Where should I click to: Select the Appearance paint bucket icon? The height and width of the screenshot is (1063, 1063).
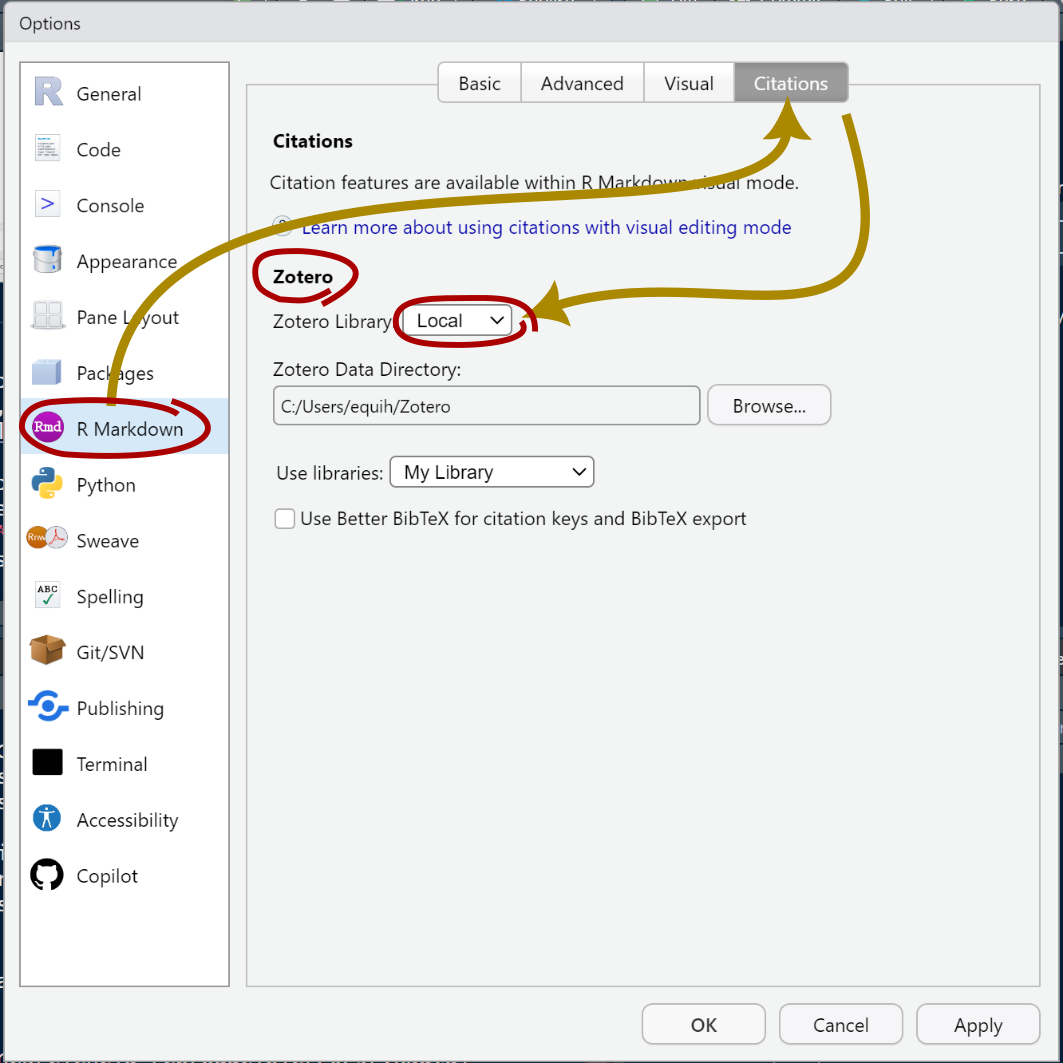(48, 261)
